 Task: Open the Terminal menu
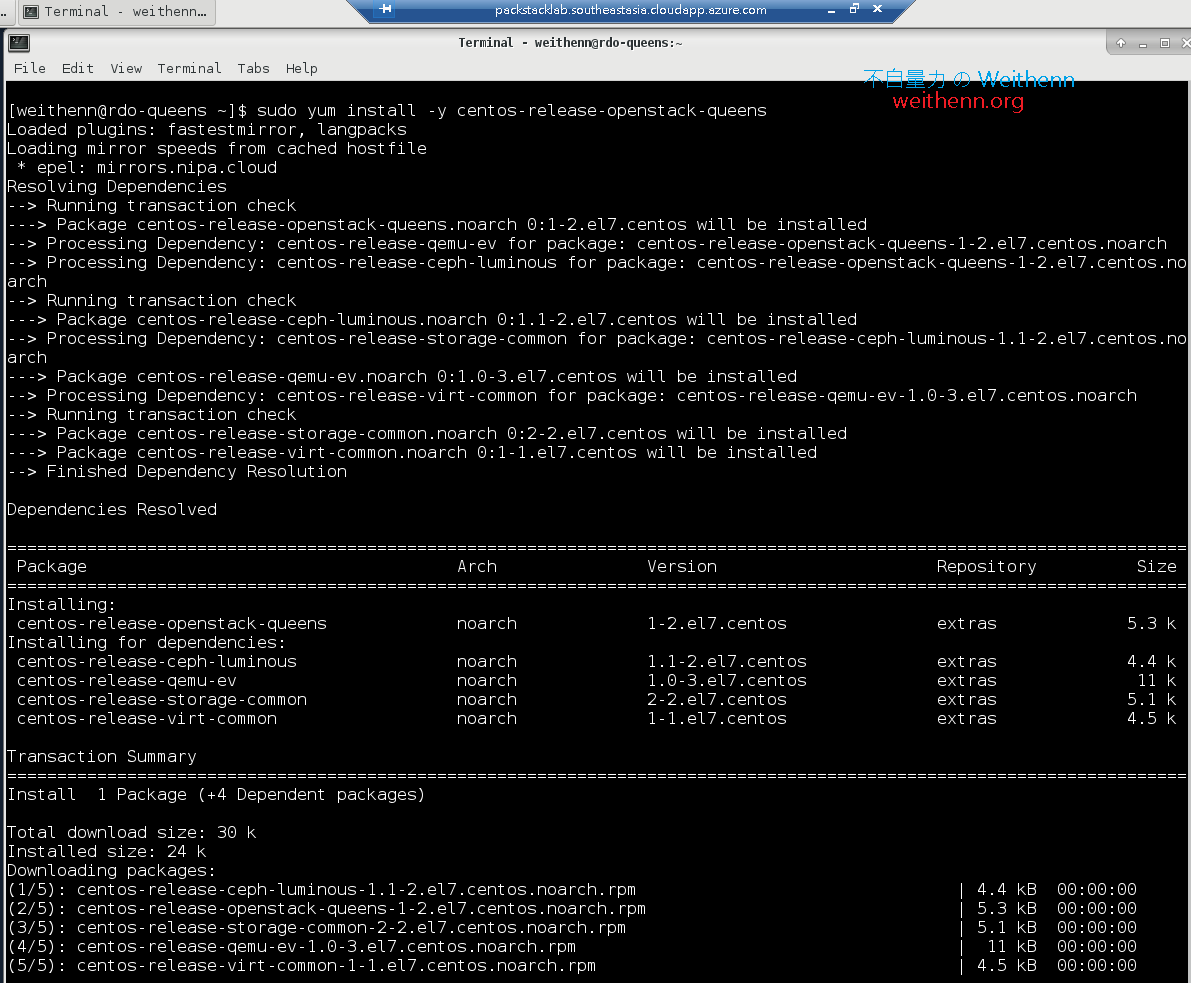click(189, 68)
